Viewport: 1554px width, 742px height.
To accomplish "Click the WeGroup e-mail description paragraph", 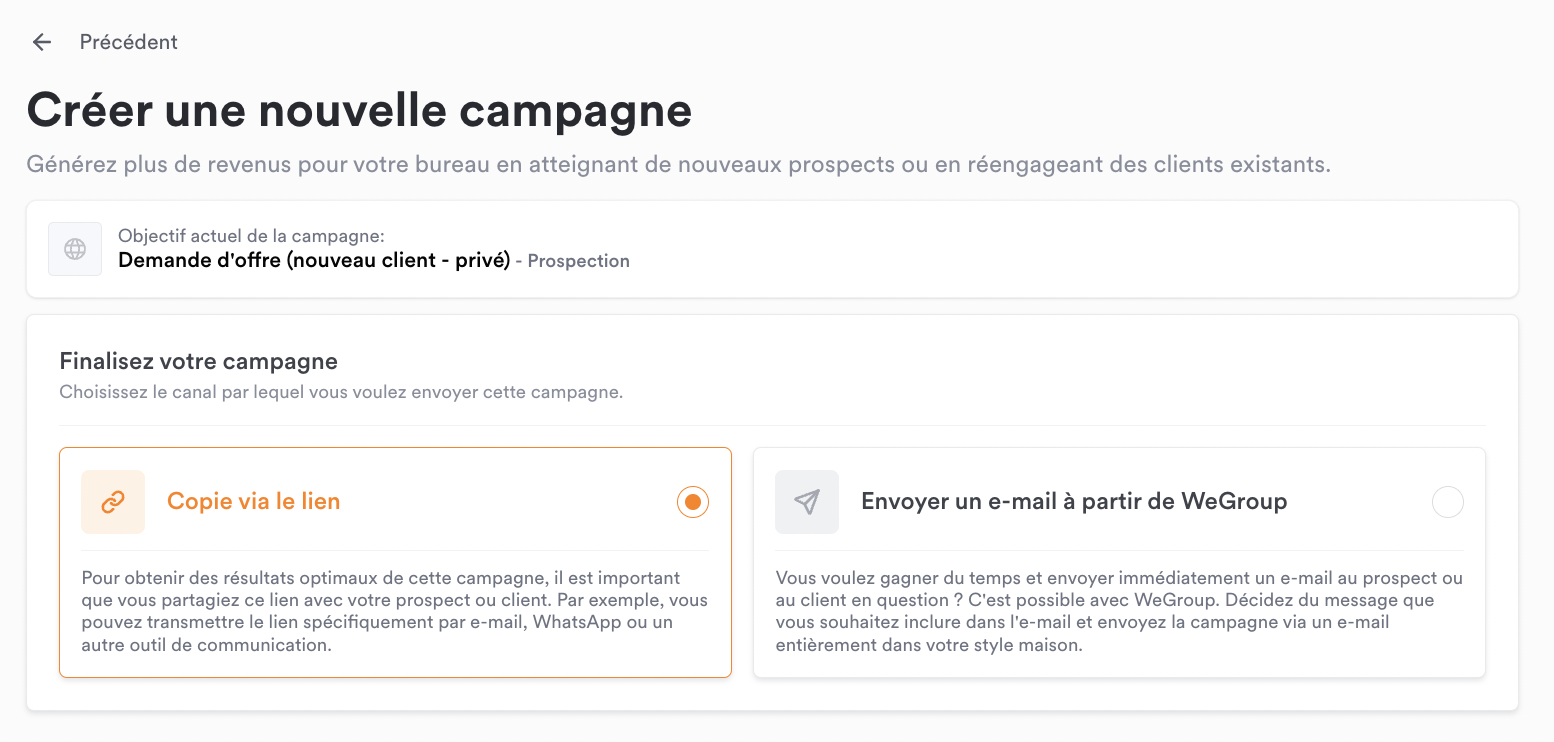I will pyautogui.click(x=1119, y=611).
